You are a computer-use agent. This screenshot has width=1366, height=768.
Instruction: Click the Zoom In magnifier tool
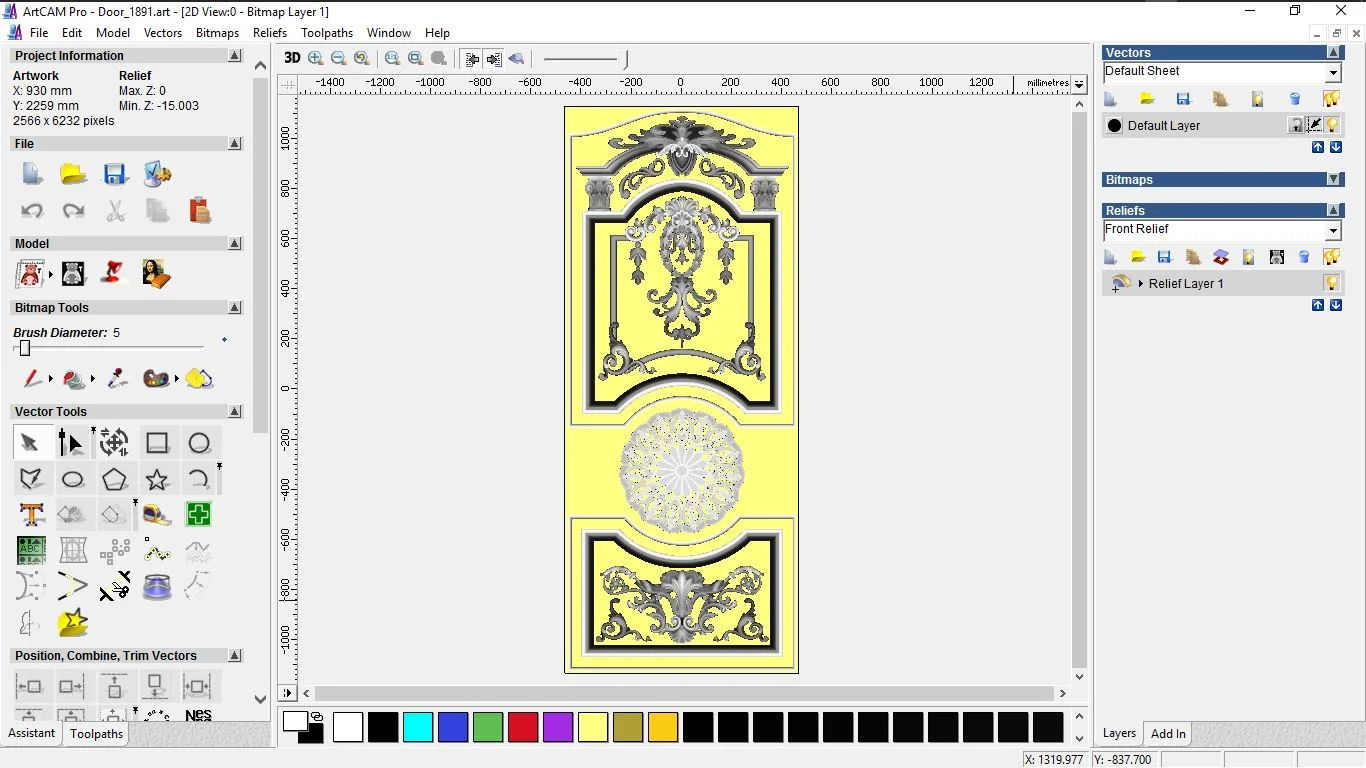click(315, 58)
